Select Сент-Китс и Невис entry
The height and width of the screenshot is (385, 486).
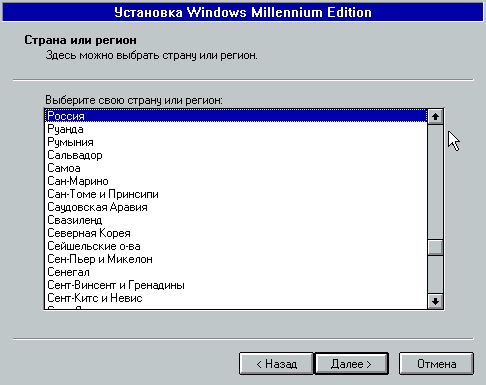tap(236, 298)
